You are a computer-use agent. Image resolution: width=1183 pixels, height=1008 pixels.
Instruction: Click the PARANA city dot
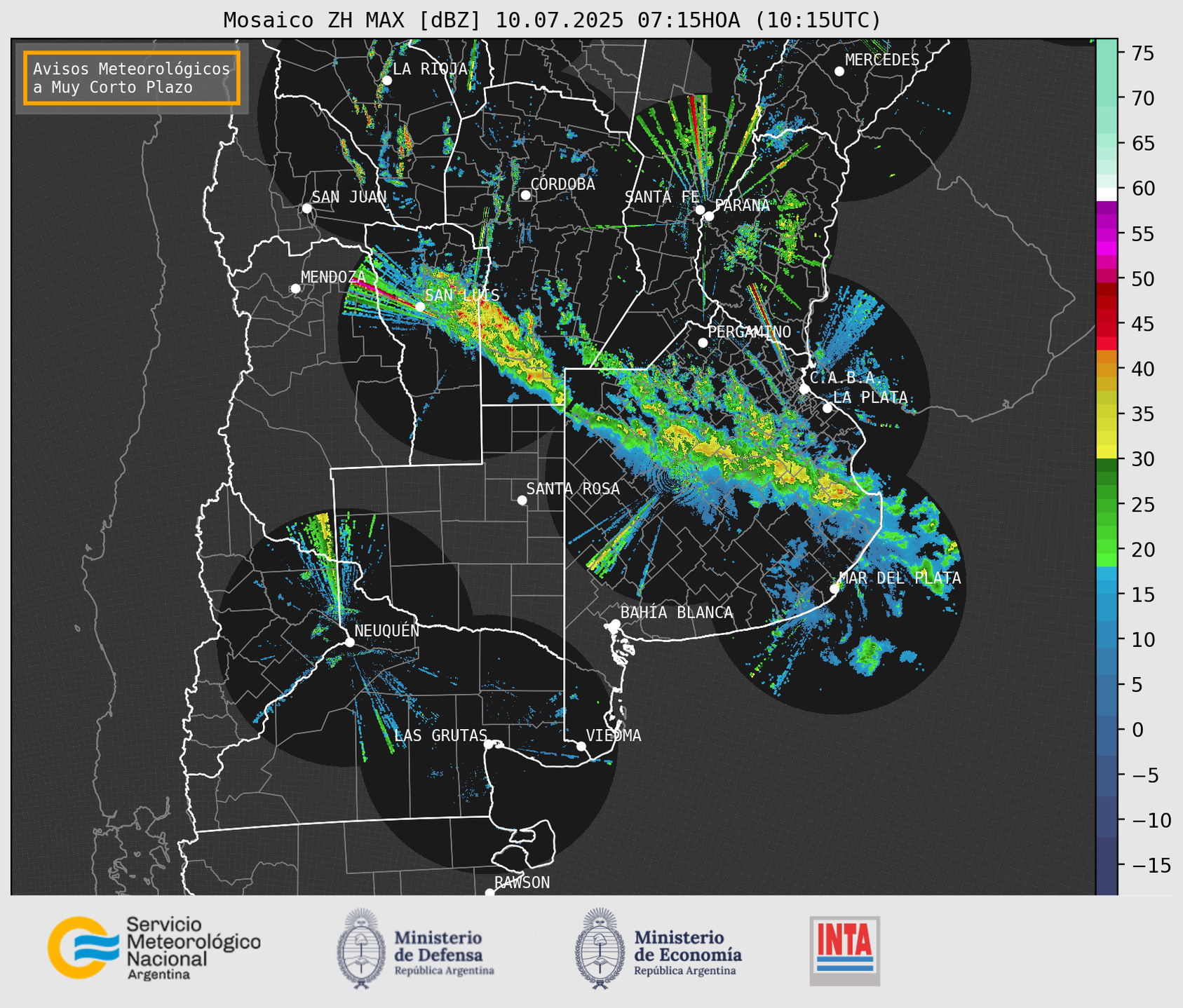709,216
